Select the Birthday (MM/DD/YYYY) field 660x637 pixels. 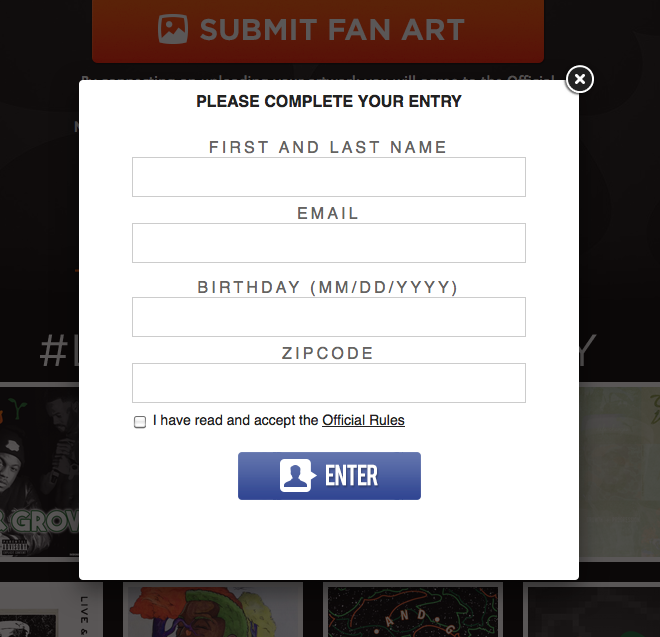point(329,317)
